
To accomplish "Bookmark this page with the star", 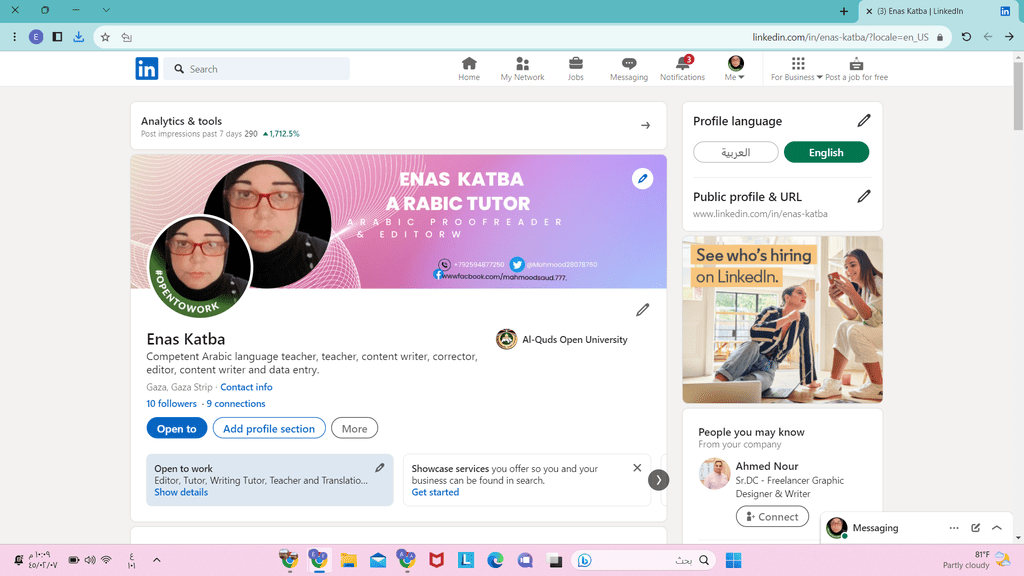I will point(105,37).
